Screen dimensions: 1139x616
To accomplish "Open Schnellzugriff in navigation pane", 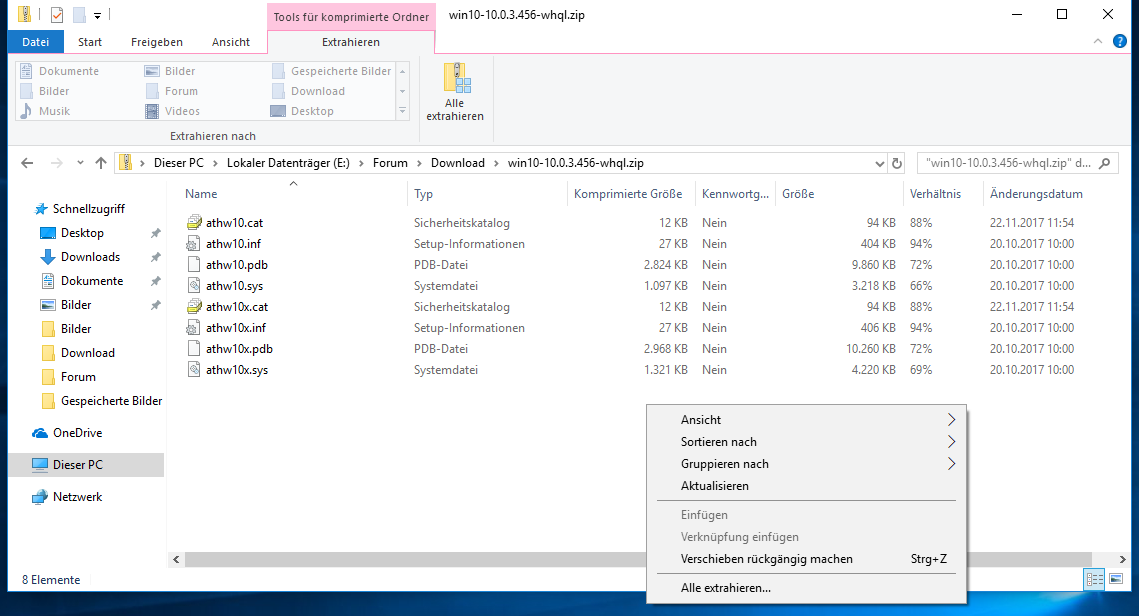I will [x=89, y=208].
